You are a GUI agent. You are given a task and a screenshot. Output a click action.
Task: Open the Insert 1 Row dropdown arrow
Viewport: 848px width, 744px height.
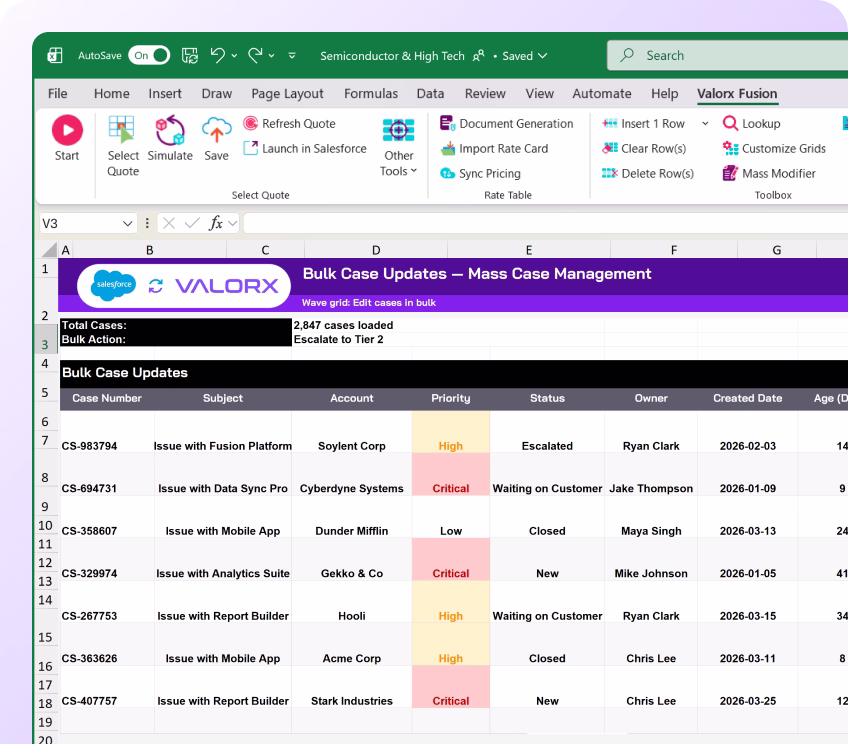point(705,124)
